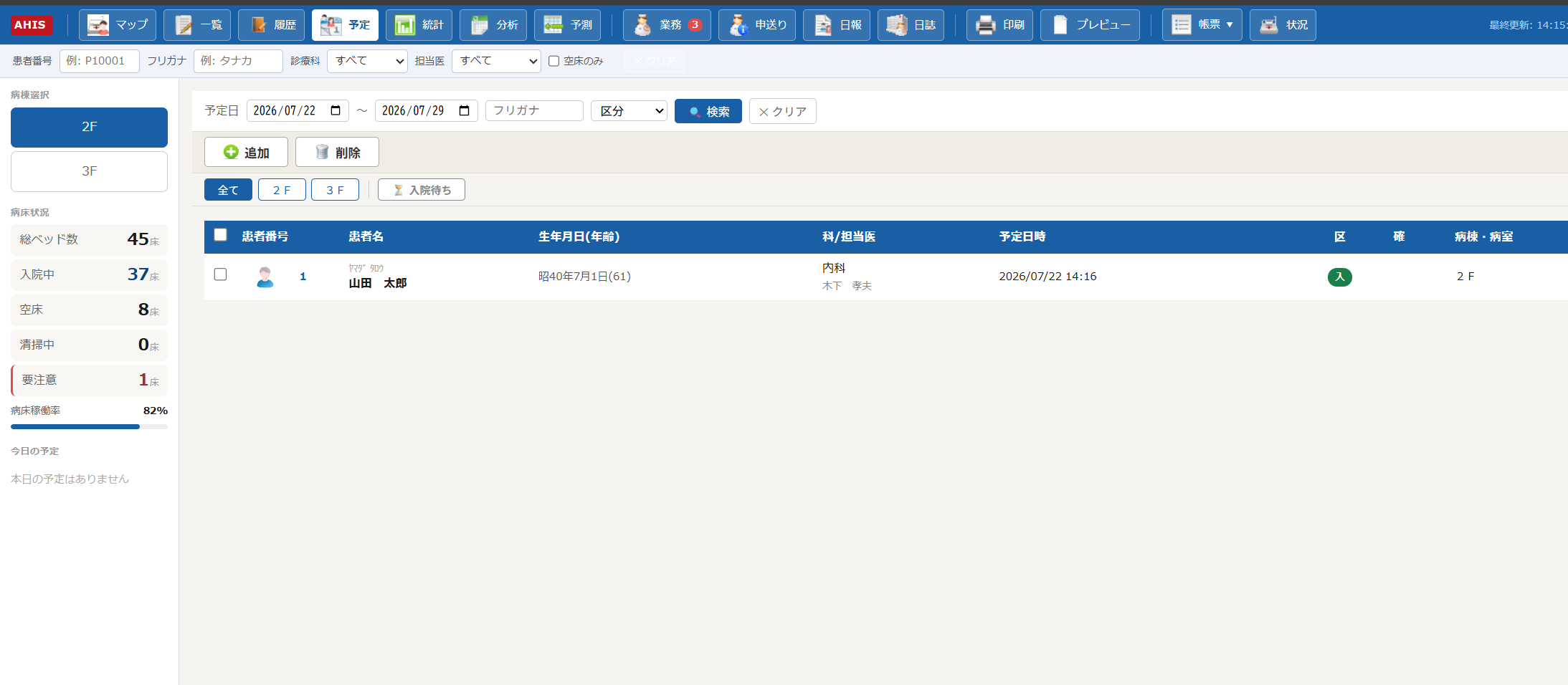Click the 検索 search button
The height and width of the screenshot is (685, 1568).
click(x=708, y=111)
